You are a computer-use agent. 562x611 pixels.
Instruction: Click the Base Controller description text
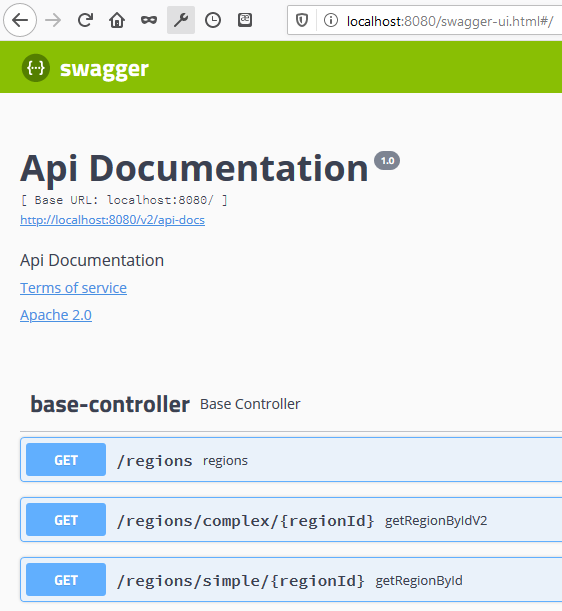point(250,404)
